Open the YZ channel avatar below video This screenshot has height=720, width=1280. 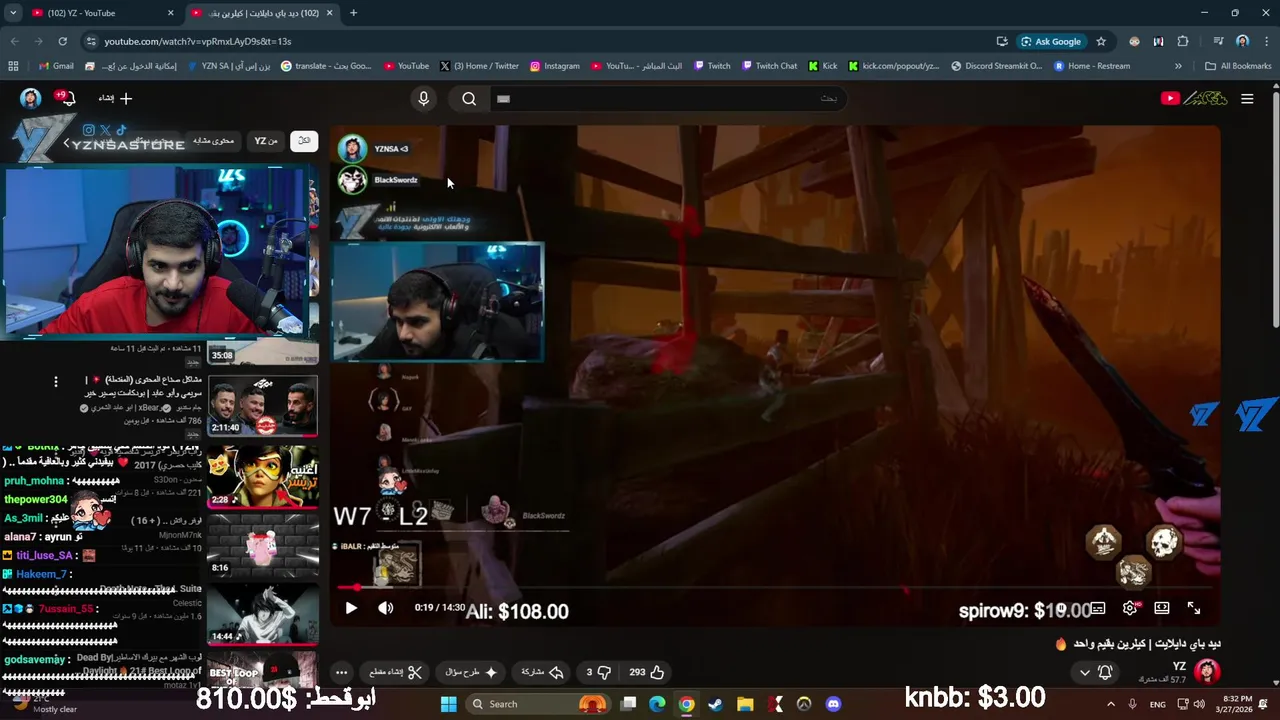pyautogui.click(x=1207, y=672)
